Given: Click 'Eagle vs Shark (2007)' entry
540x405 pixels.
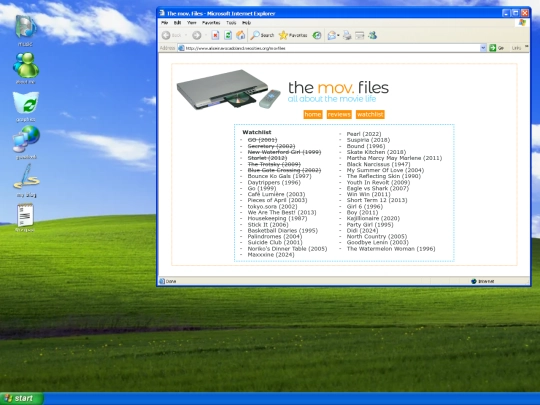Looking at the screenshot, I should [x=377, y=188].
